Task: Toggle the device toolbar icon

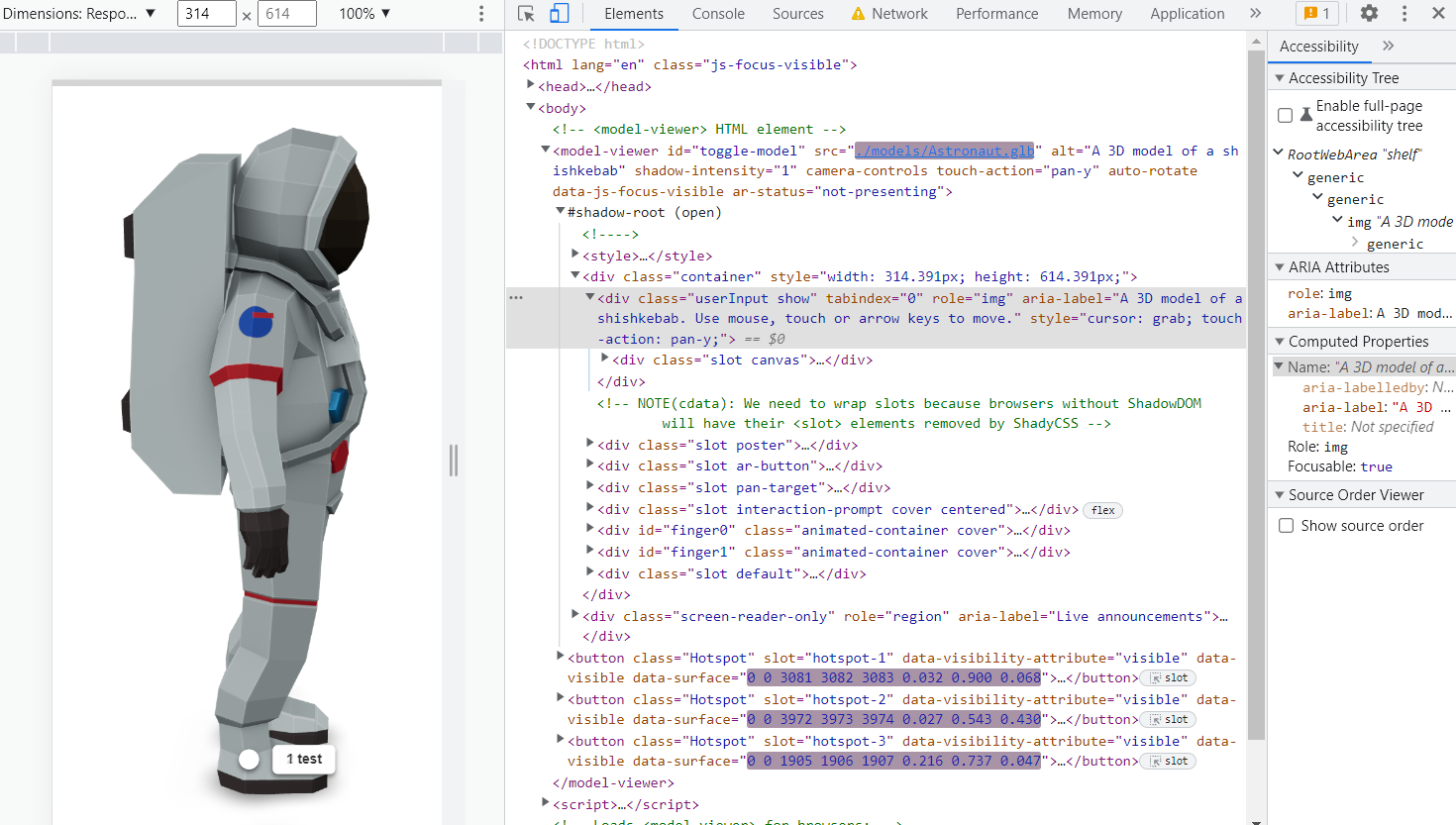Action: [x=560, y=13]
